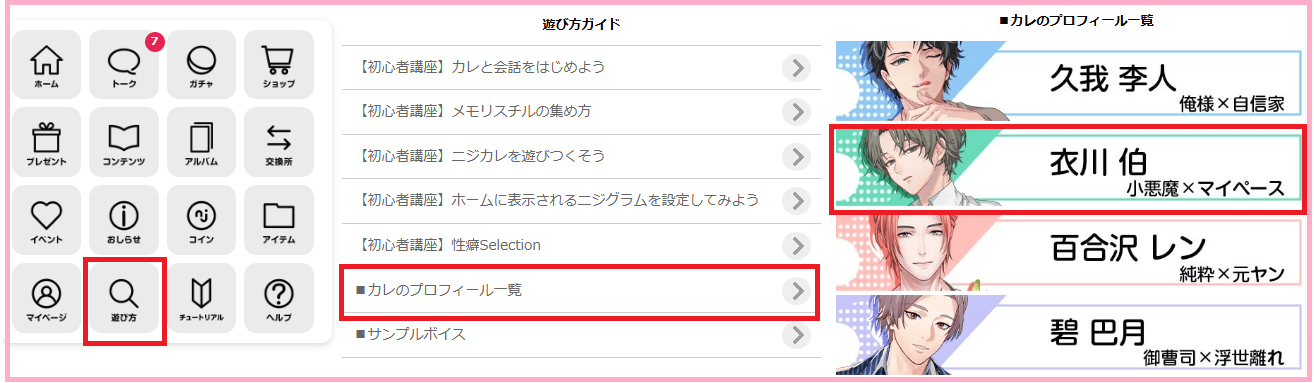Open the コンテンツ book icon
The height and width of the screenshot is (383, 1314).
(124, 142)
